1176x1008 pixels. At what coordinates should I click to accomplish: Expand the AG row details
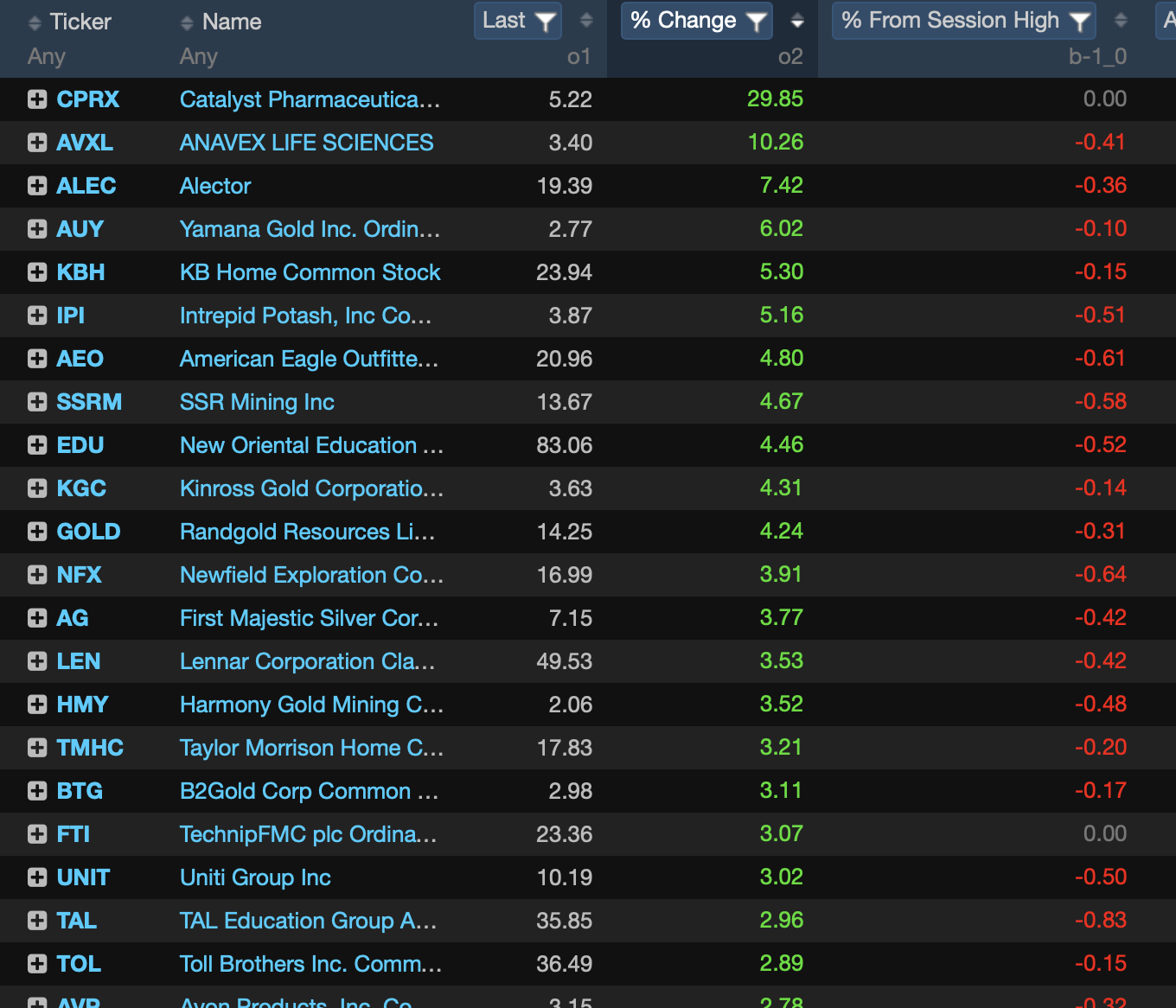click(37, 618)
